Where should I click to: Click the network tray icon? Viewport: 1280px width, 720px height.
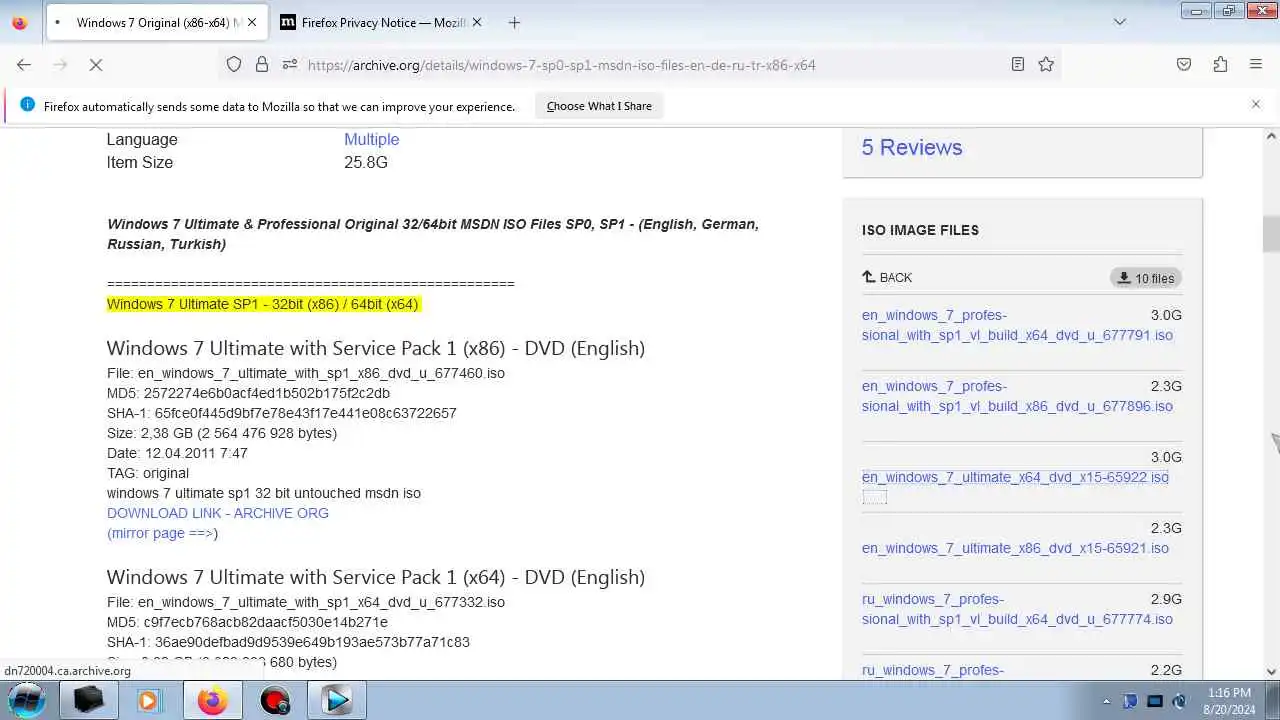coord(1155,701)
